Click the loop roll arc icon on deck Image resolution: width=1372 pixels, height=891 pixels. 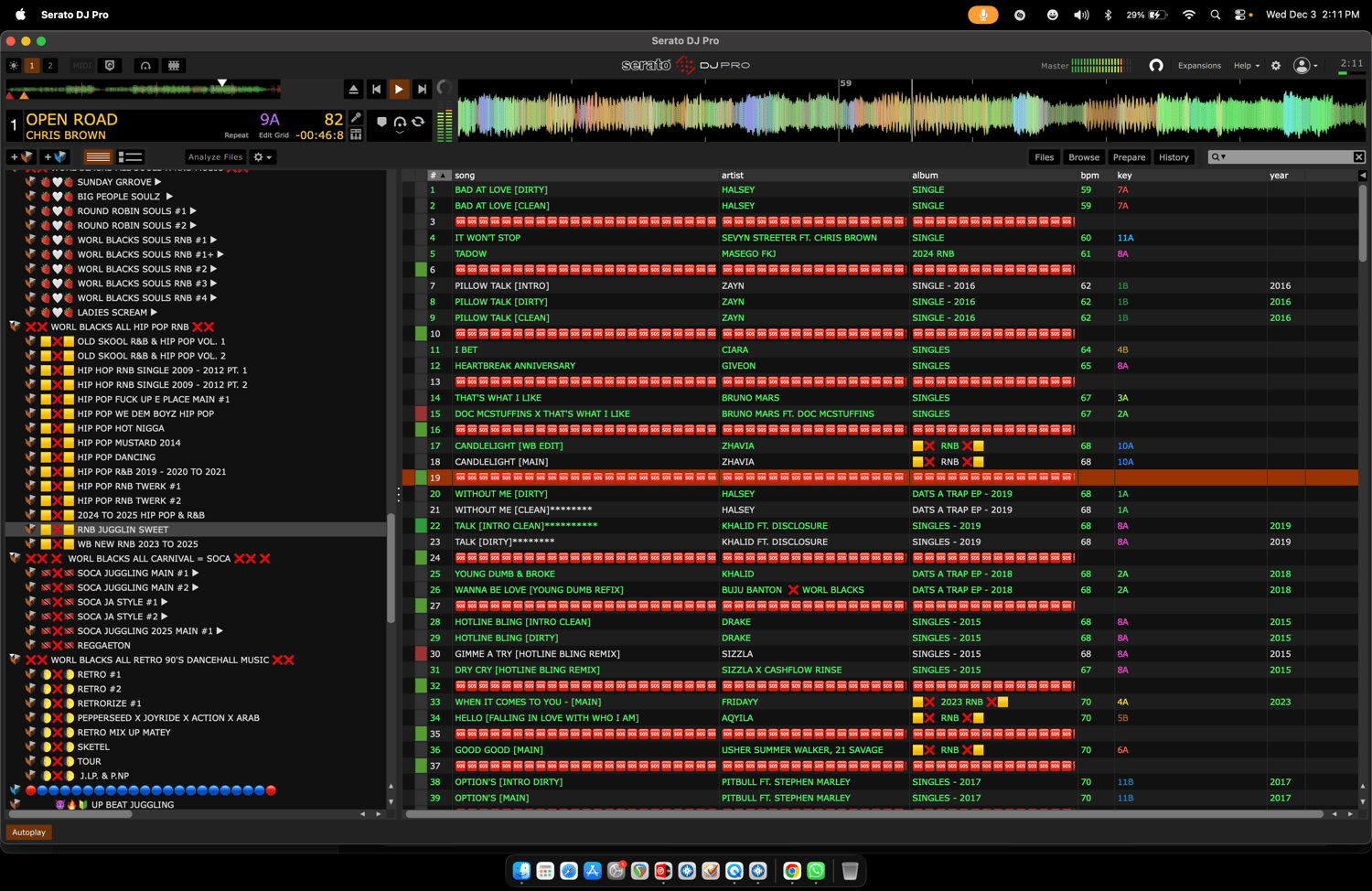coord(400,122)
